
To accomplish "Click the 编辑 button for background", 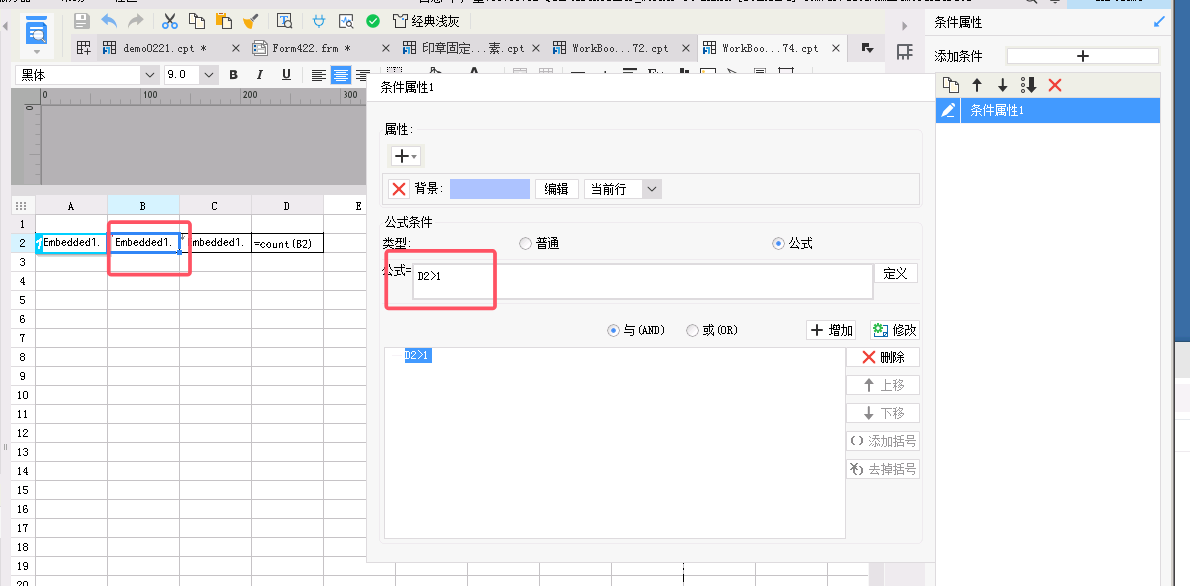I will [557, 189].
